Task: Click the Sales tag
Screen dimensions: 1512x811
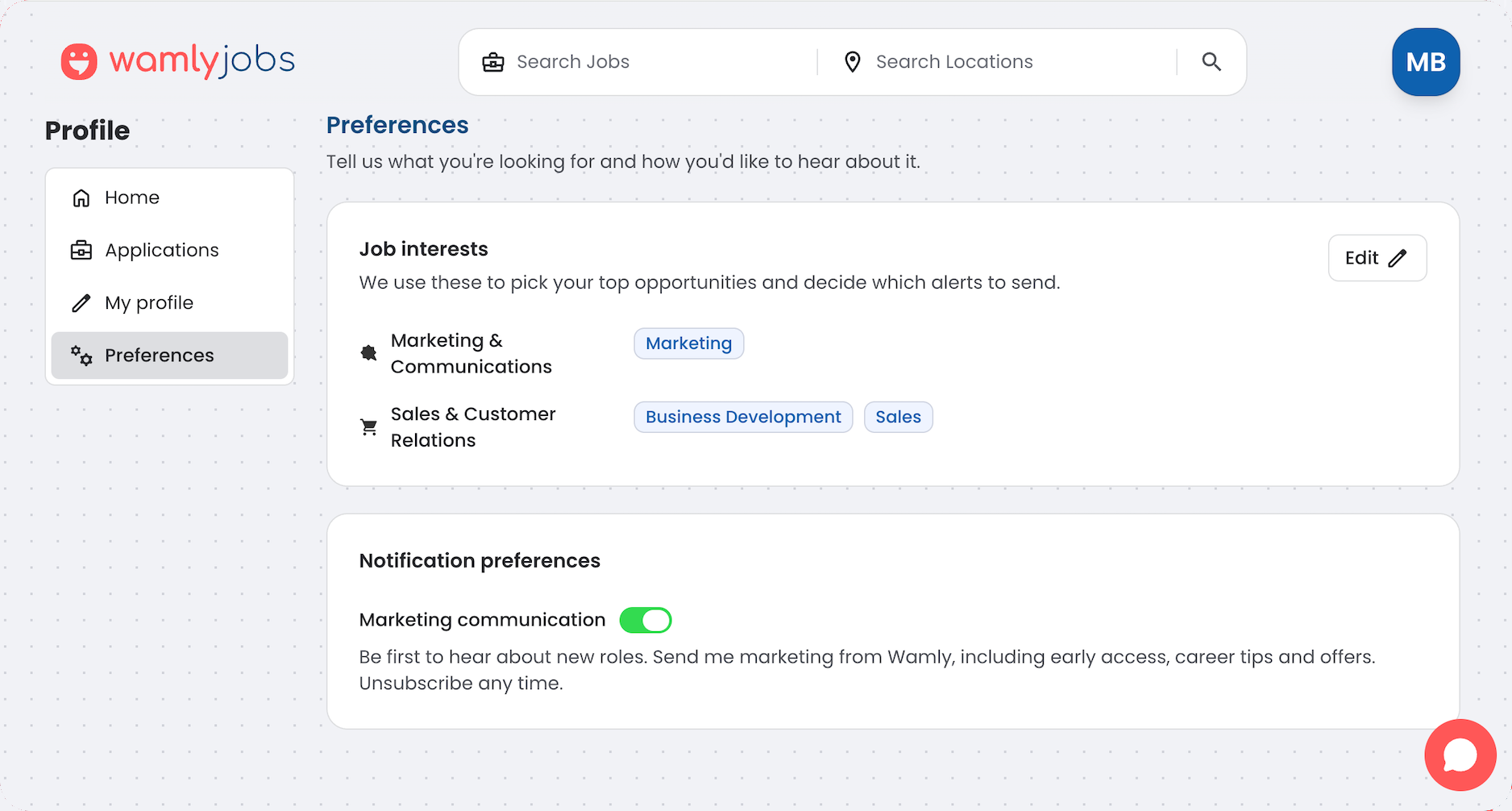Action: click(x=899, y=417)
